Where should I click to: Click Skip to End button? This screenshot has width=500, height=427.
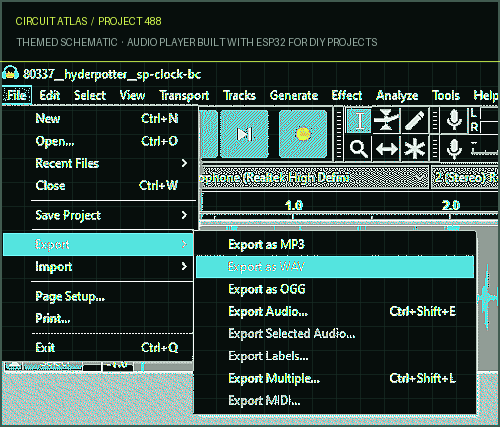coord(244,134)
